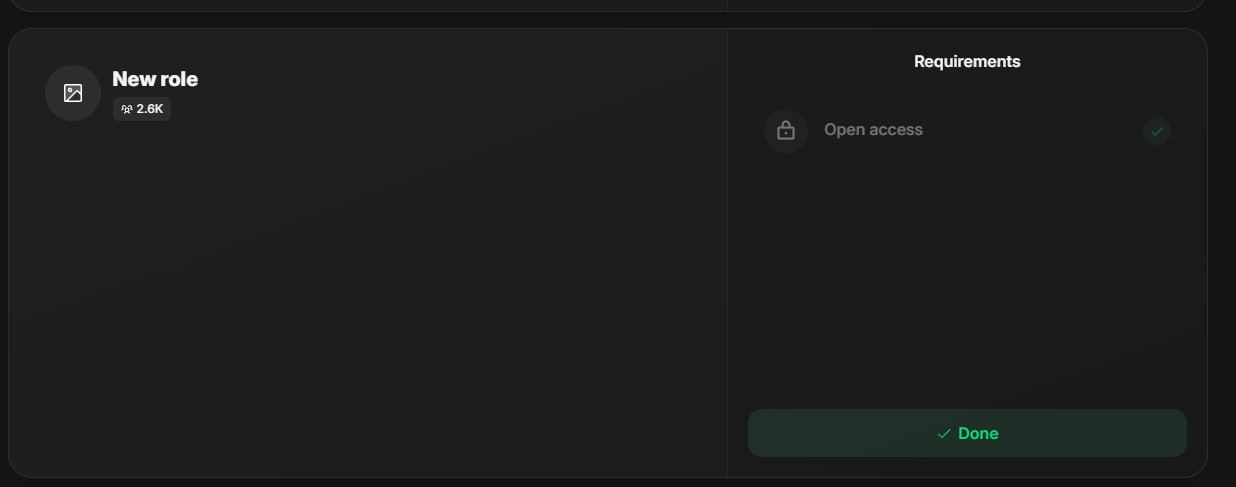Click divider between role and Requirements panels
The width and height of the screenshot is (1236, 487).
click(x=727, y=252)
